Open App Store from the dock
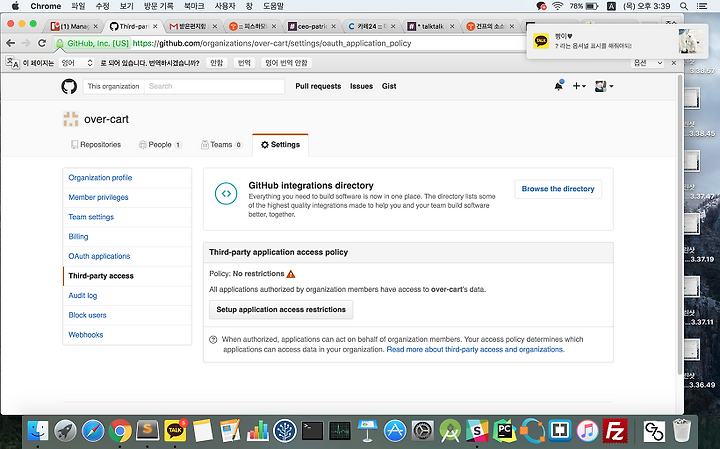The width and height of the screenshot is (720, 449). click(395, 431)
